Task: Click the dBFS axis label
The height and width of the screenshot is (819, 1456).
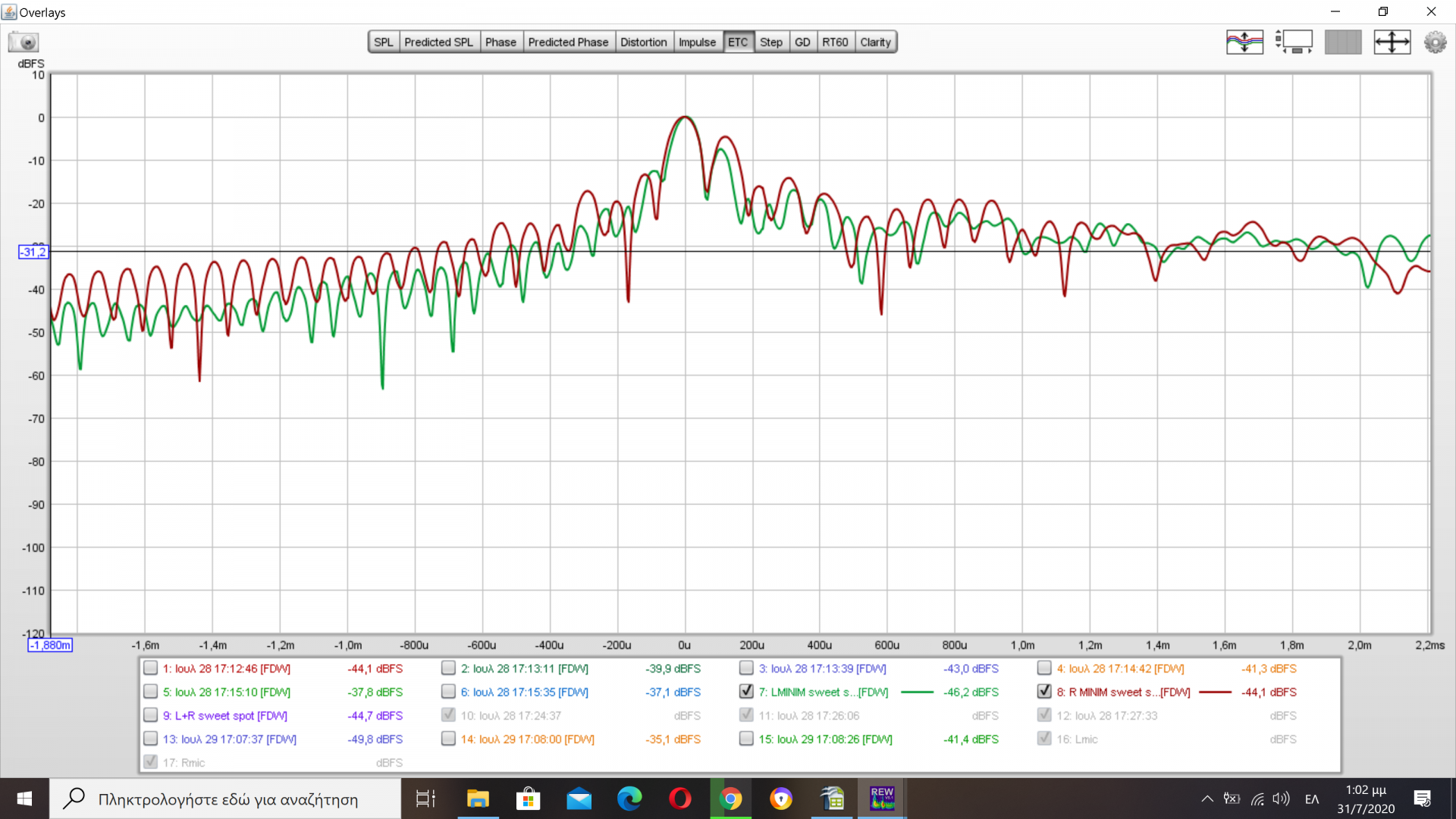Action: tap(31, 64)
